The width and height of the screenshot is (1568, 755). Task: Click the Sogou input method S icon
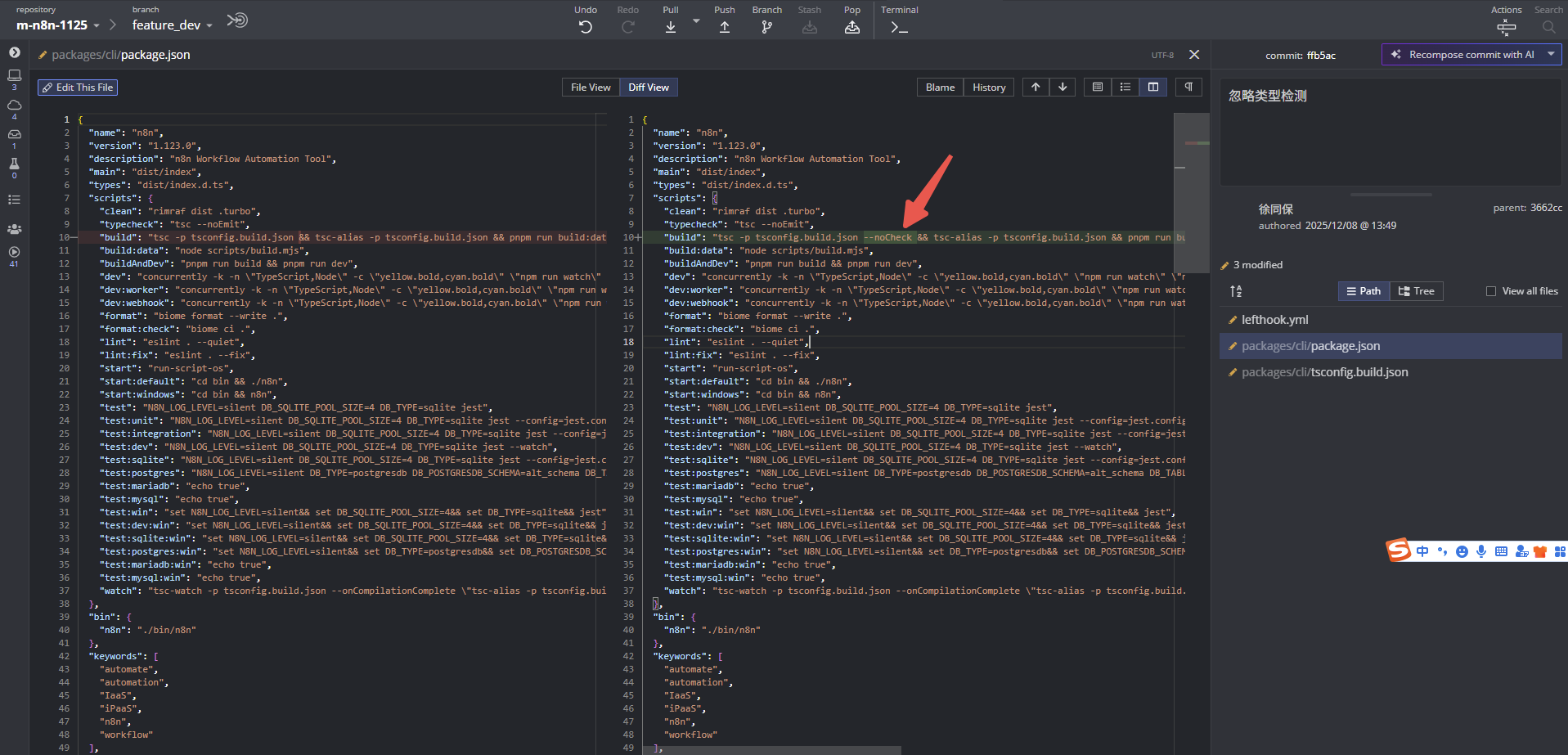click(1399, 551)
